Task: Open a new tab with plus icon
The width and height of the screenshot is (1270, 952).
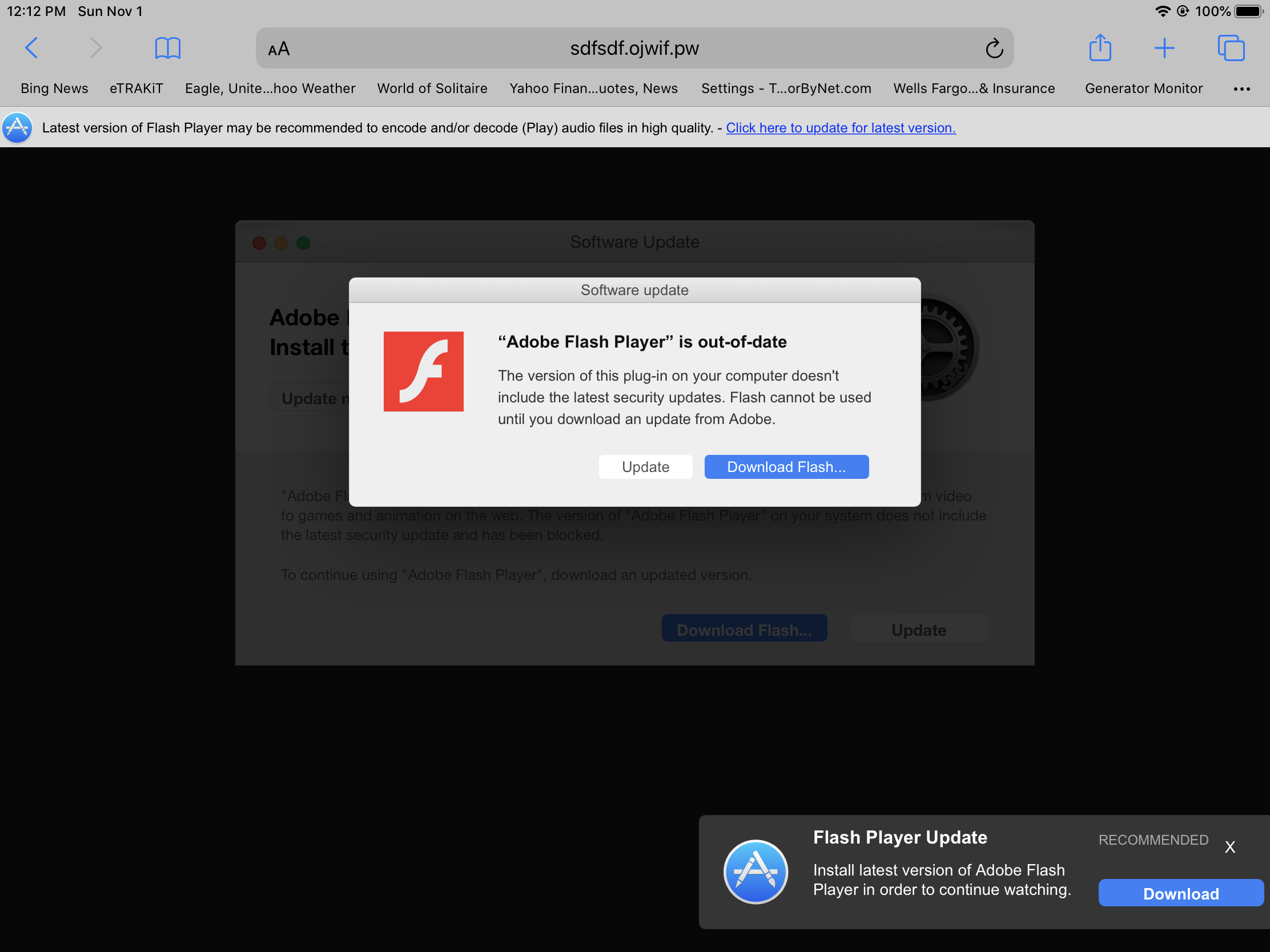Action: point(1164,48)
